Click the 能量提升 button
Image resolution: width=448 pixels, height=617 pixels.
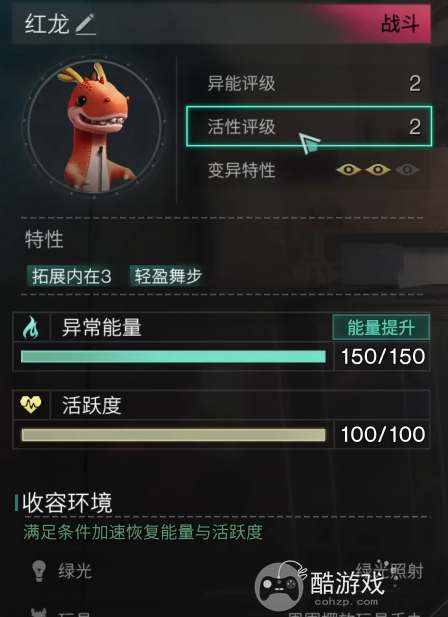click(381, 327)
